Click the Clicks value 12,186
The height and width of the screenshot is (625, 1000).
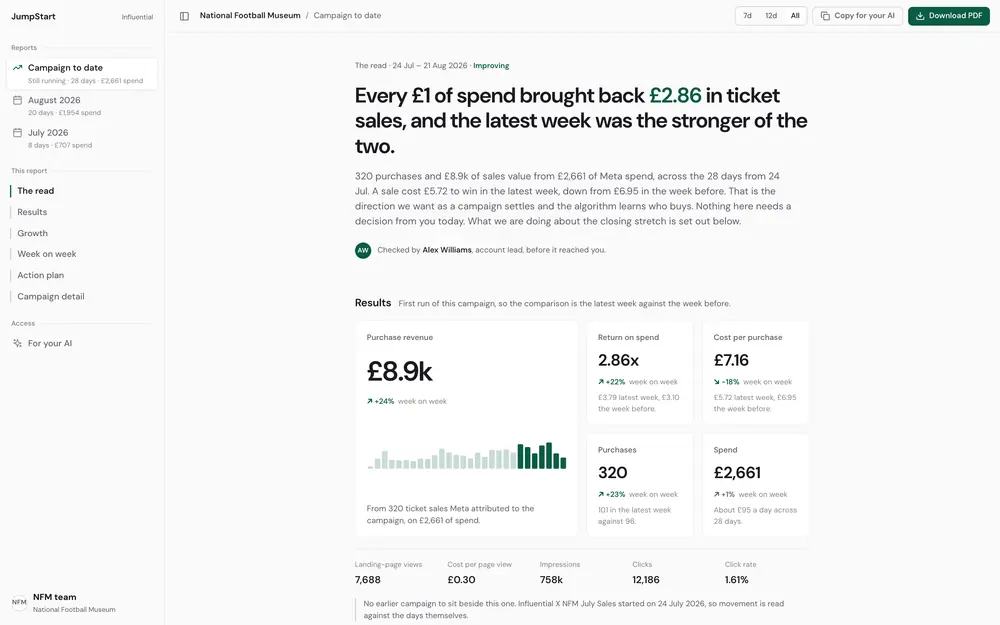645,580
